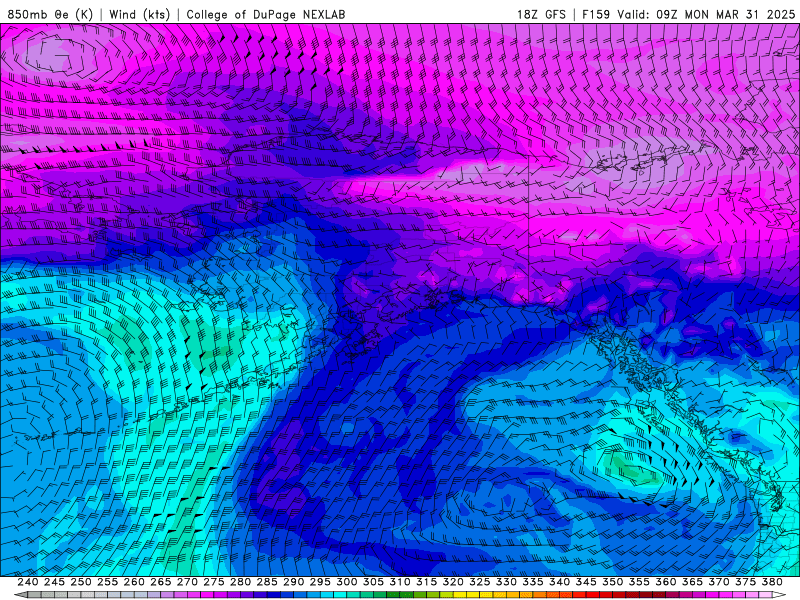Click the 360 value on color scale
This screenshot has height=600, width=800.
pyautogui.click(x=666, y=582)
